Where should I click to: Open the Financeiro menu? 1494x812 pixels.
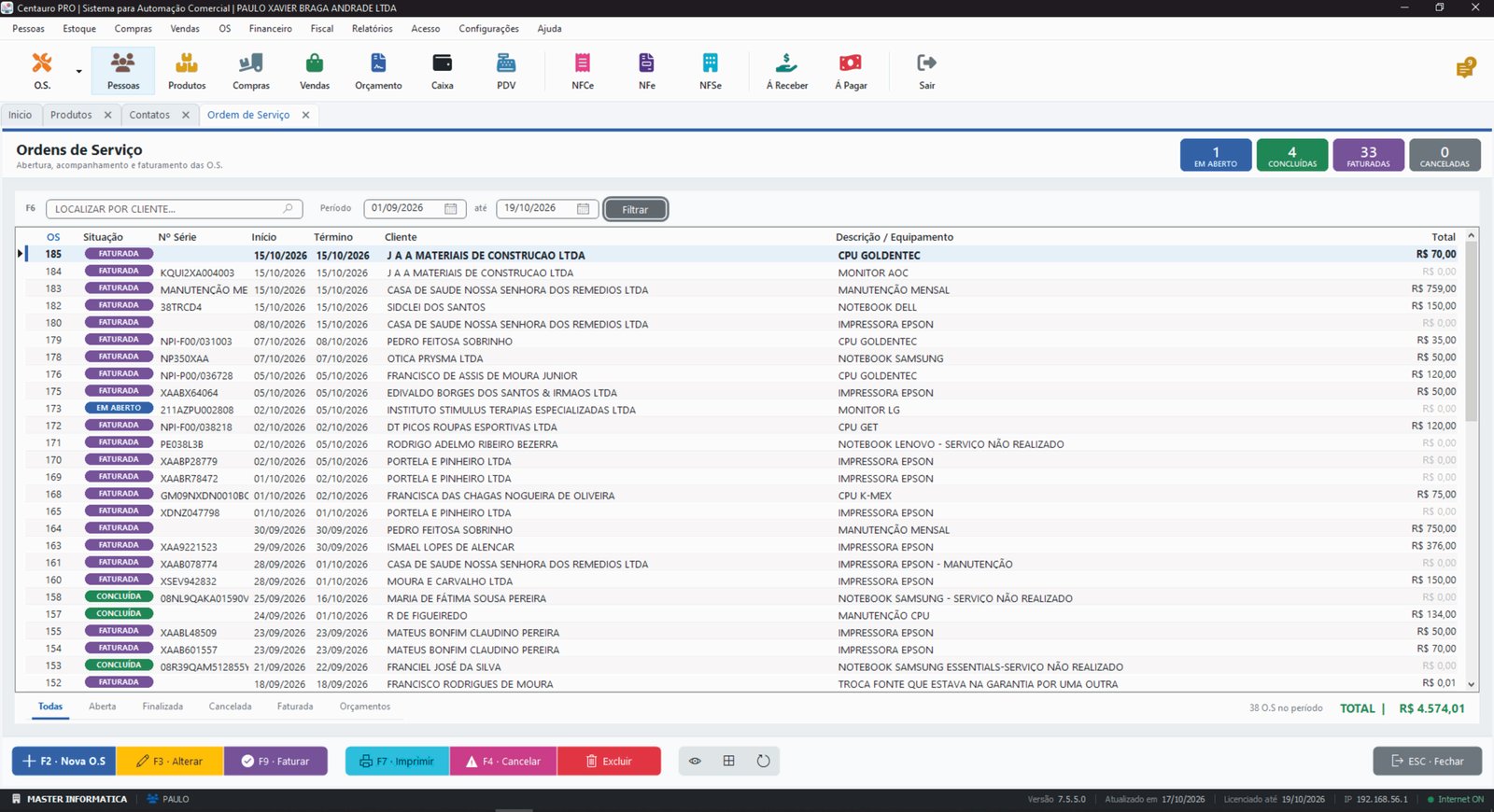pos(270,29)
